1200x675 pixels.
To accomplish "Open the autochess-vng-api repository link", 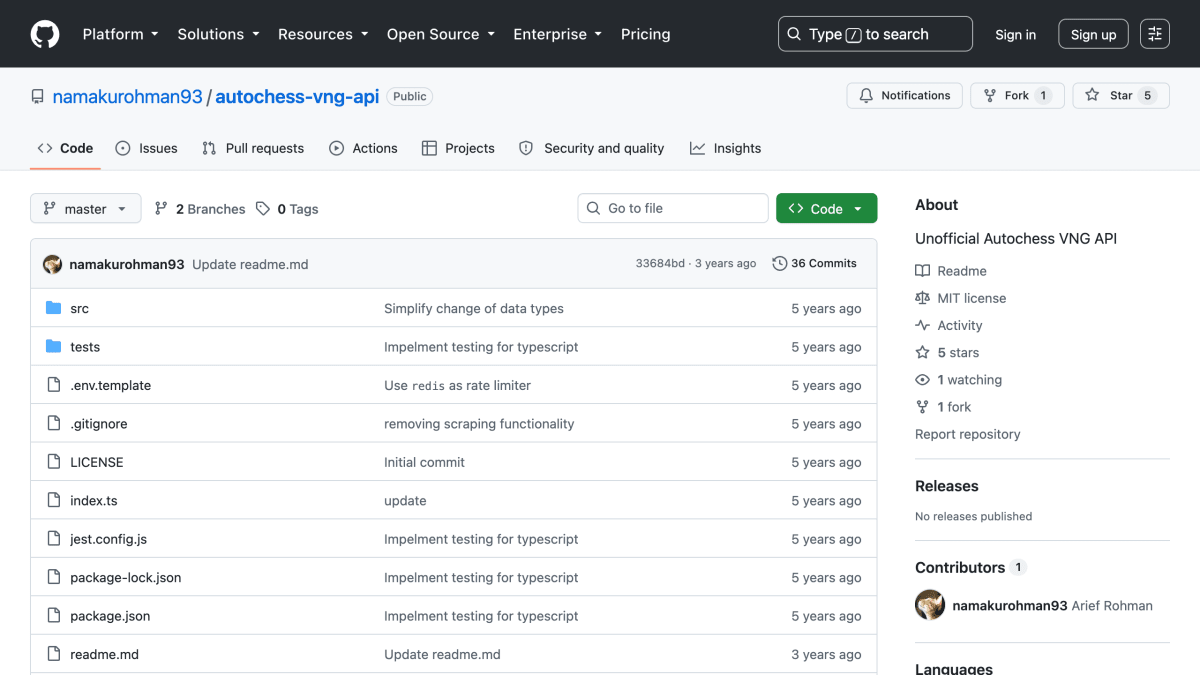I will (297, 97).
